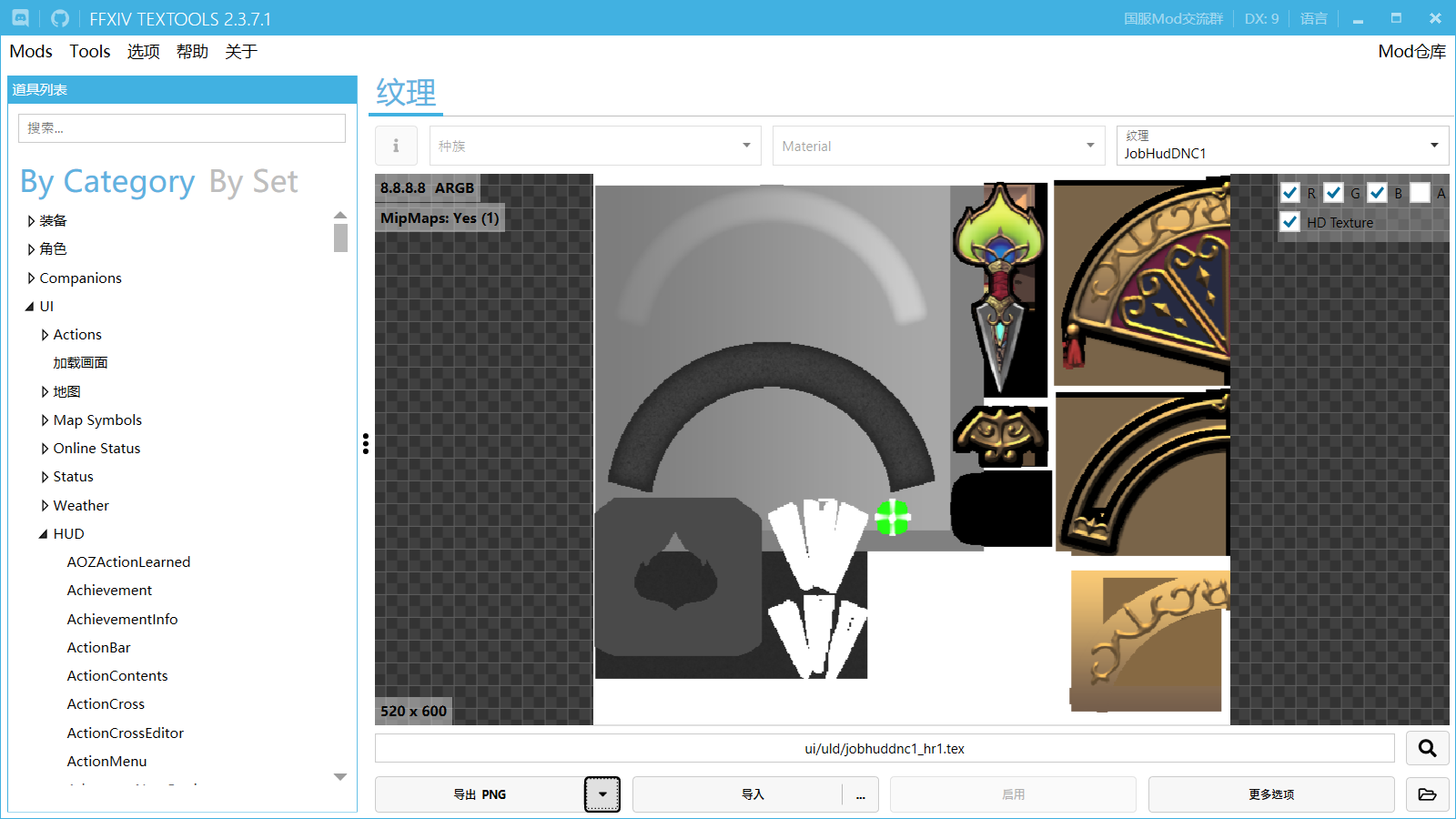Screen dimensions: 1456x819
Task: Select ActionMenu in HUD list
Action: (x=106, y=762)
